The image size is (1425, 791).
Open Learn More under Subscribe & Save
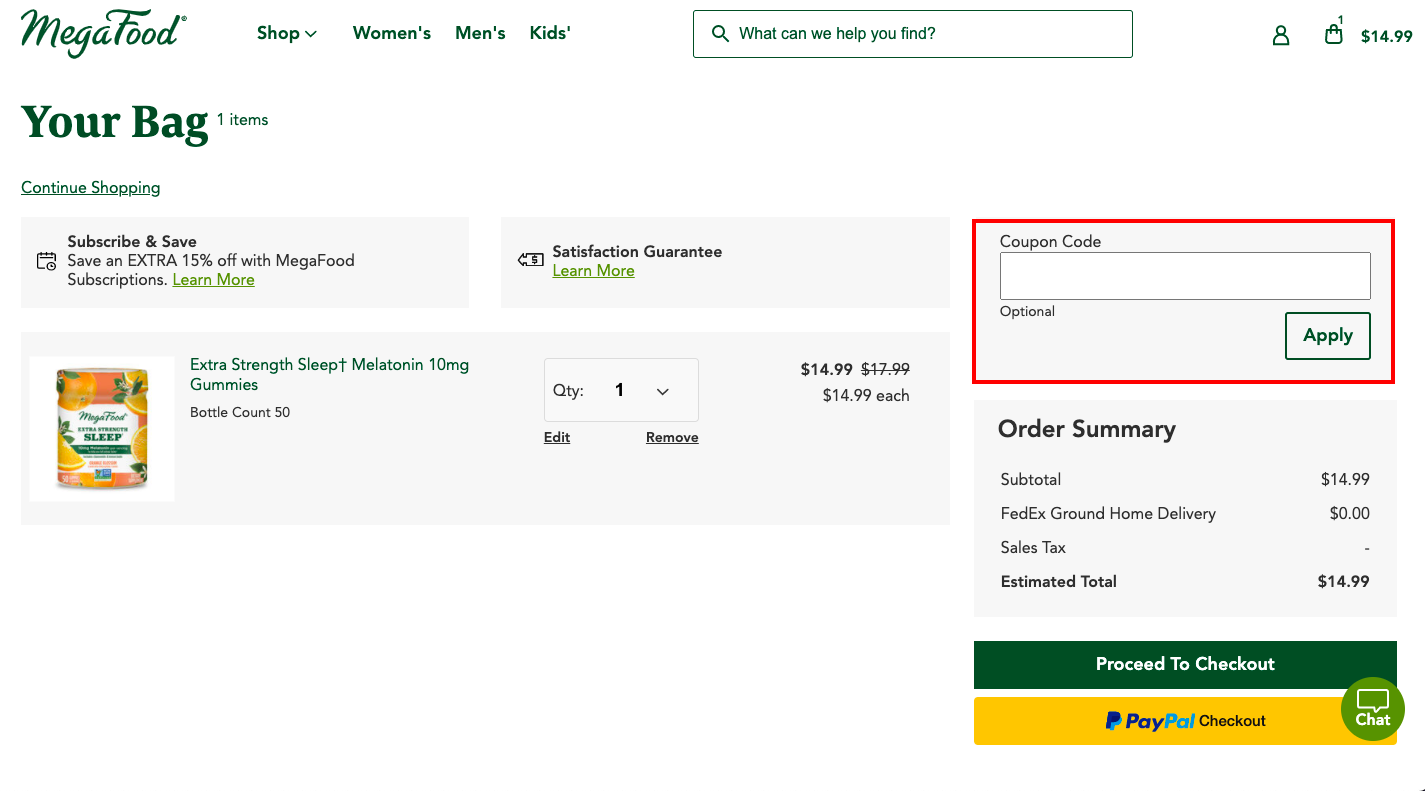tap(214, 280)
